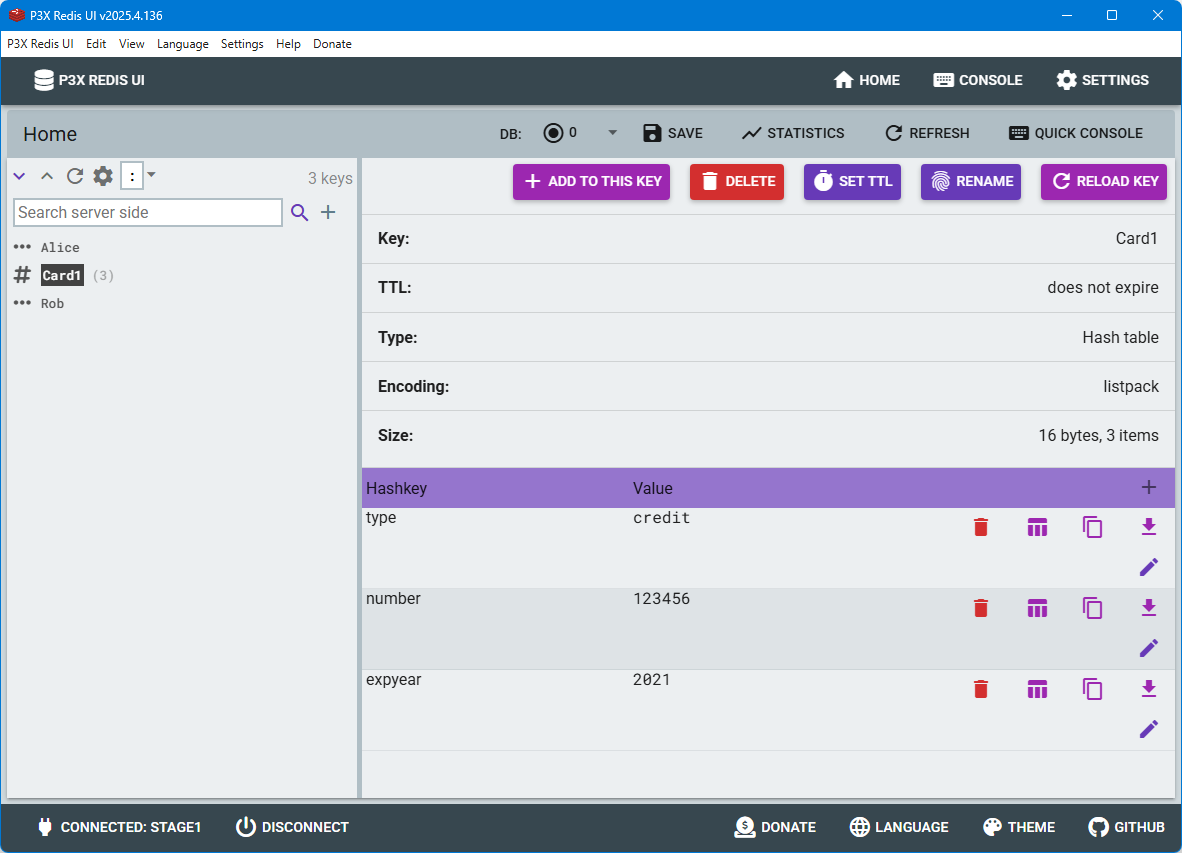Delete the type hash field

click(980, 526)
